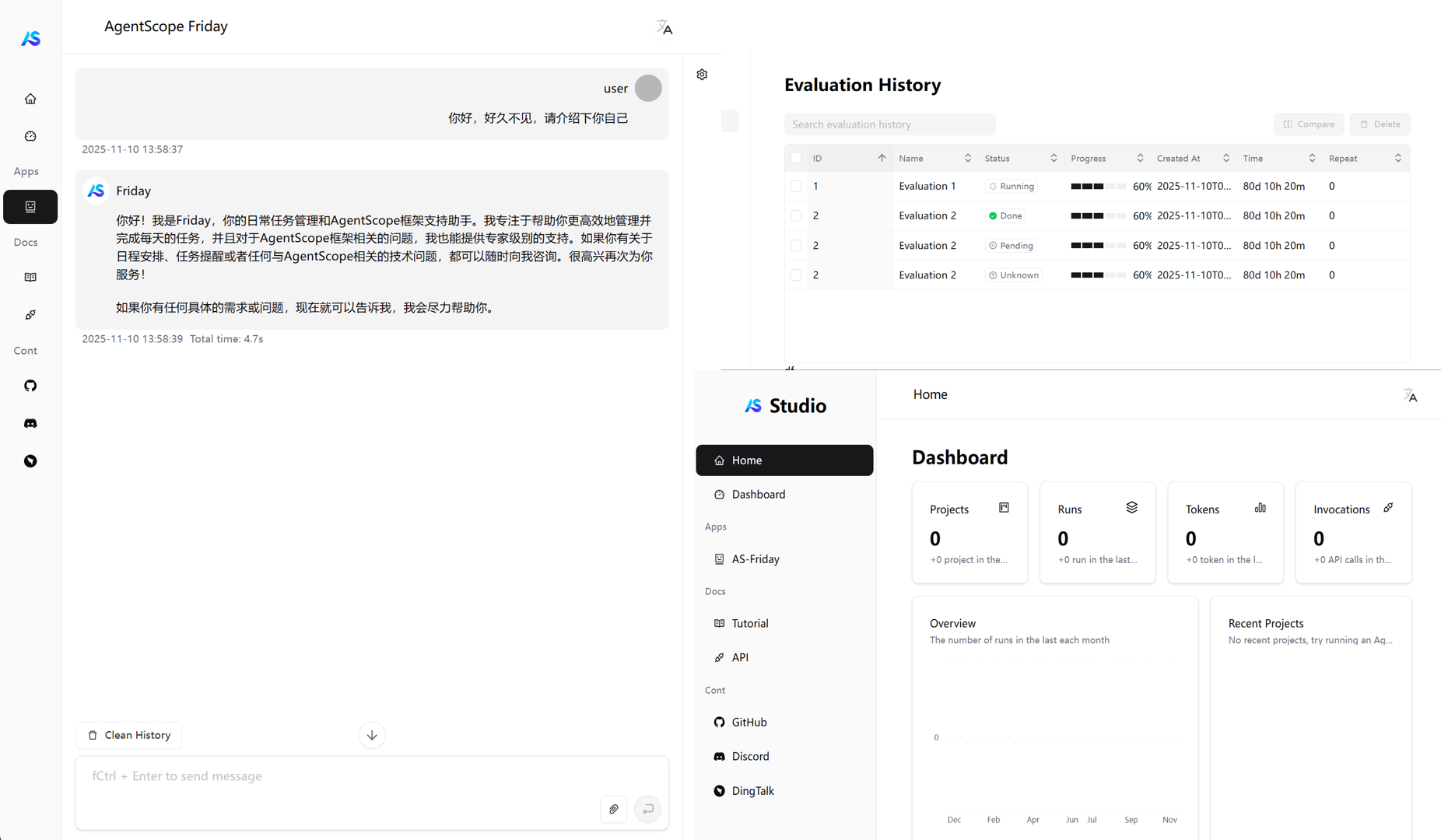Click the Runs card layers icon
Screen dimensions: 1441x840
(1131, 508)
